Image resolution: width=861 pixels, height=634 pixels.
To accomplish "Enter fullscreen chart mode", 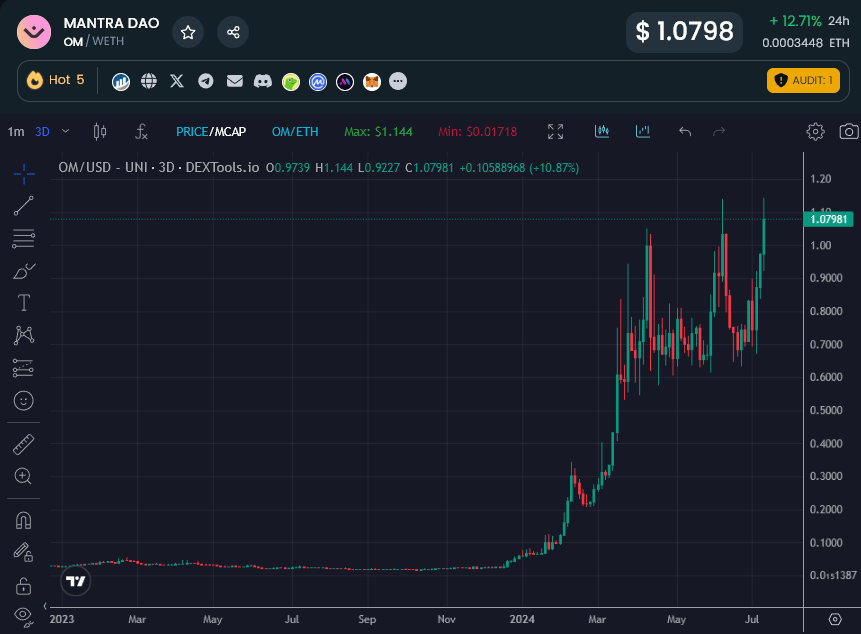I will click(555, 132).
